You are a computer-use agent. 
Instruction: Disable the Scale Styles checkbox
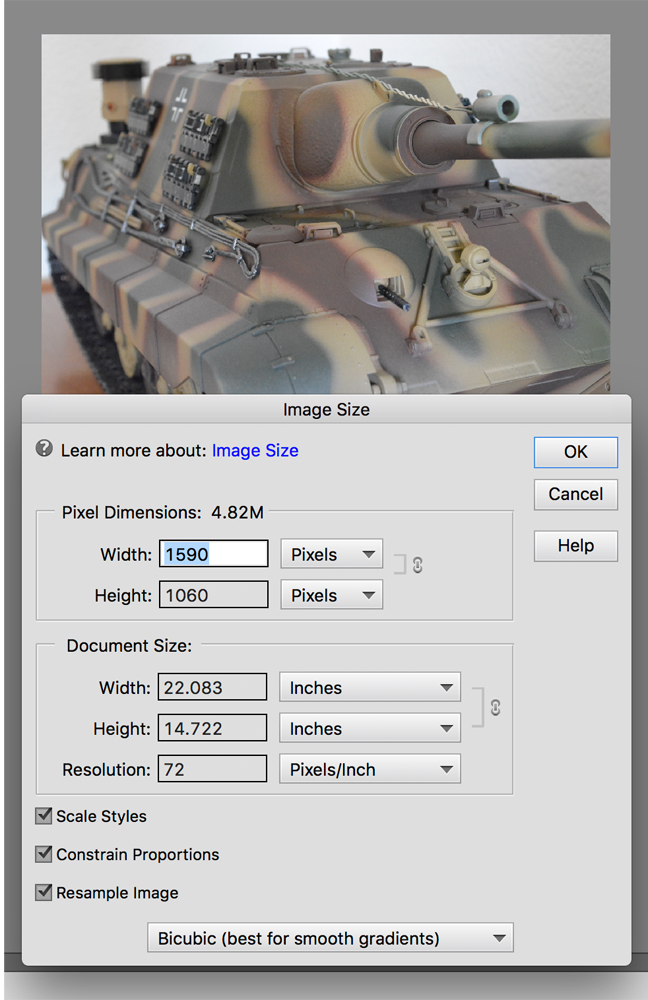(x=44, y=816)
